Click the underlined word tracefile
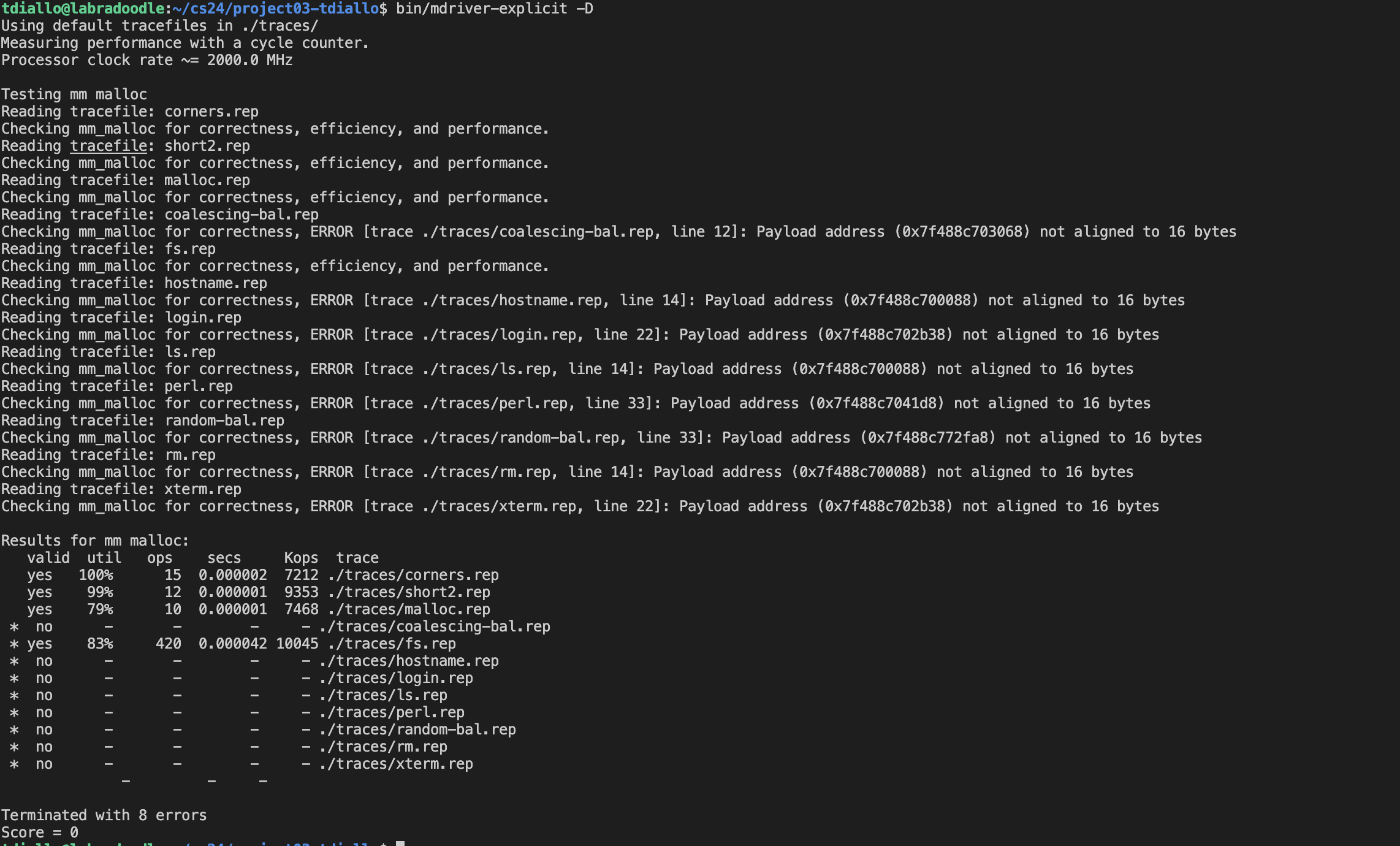The image size is (1400, 846). (x=108, y=146)
